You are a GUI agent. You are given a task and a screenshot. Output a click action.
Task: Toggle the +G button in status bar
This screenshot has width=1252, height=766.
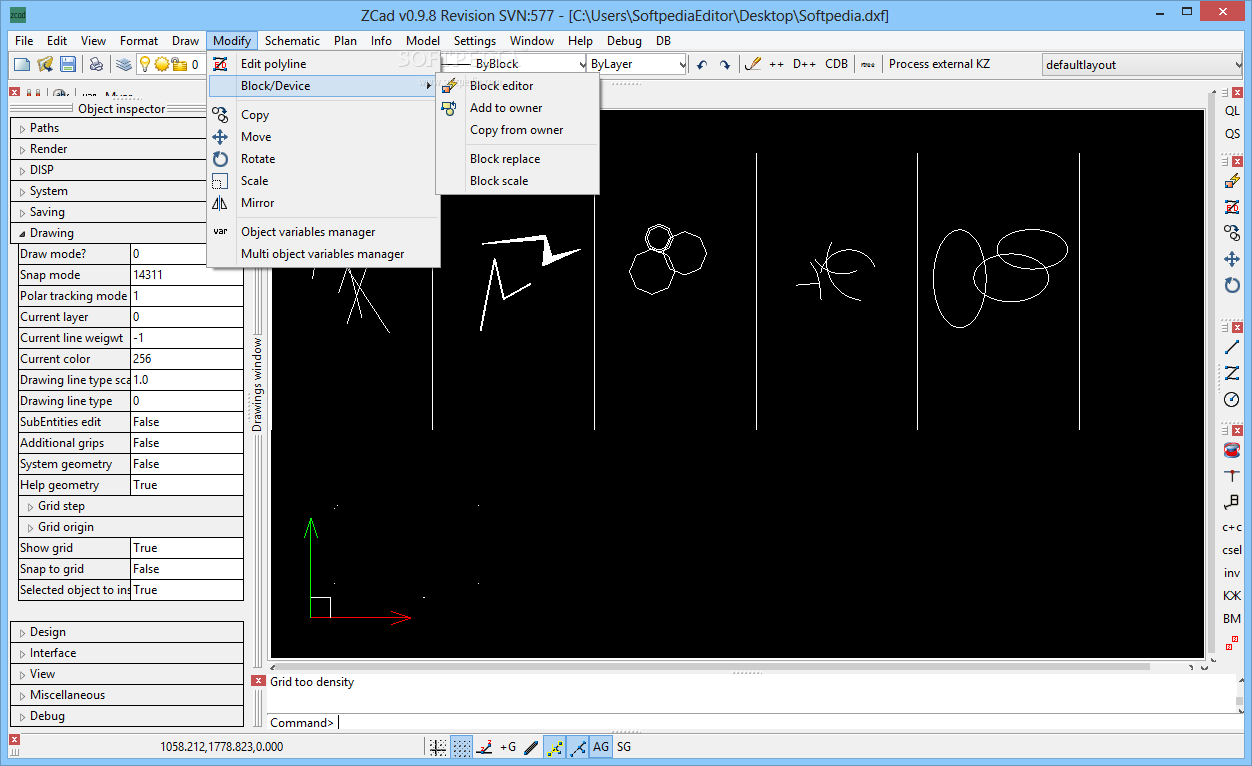click(508, 746)
